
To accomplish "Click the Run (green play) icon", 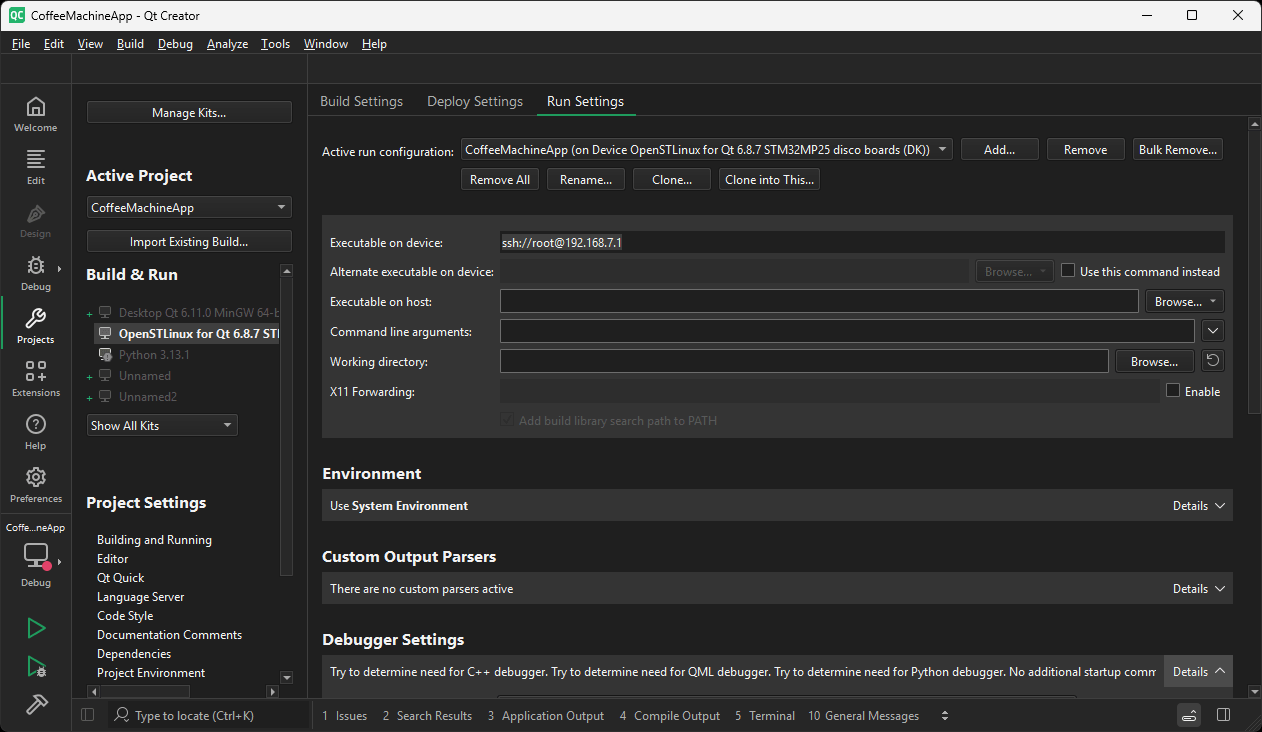I will (36, 628).
